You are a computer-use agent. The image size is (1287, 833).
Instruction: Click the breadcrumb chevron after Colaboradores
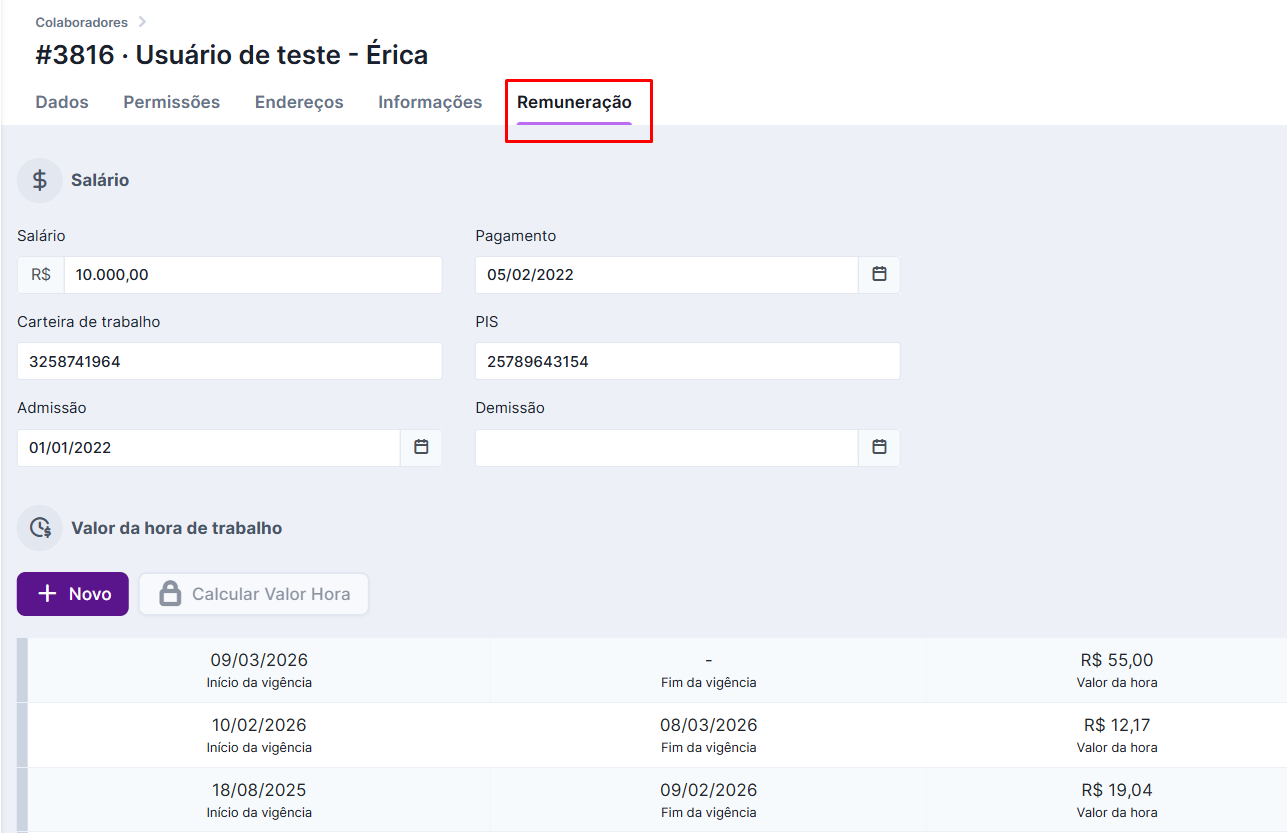tap(142, 22)
